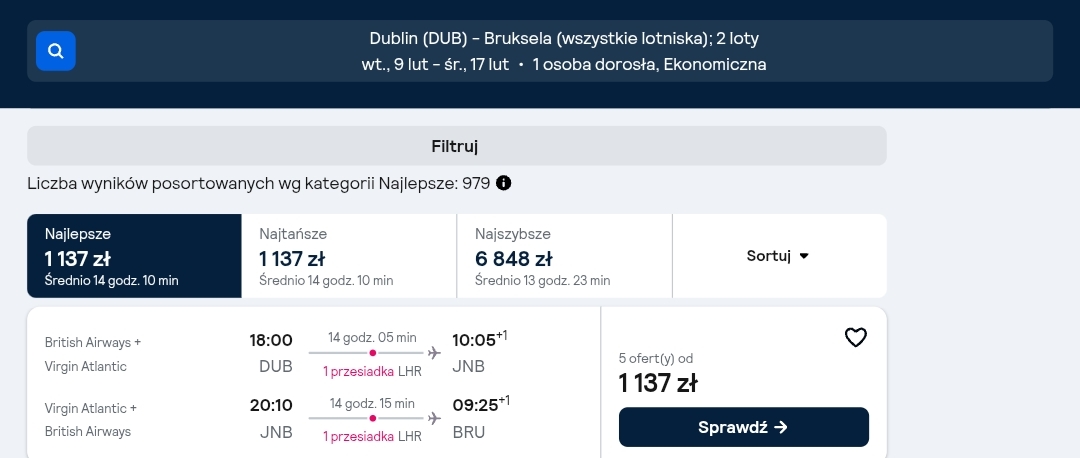
Task: Click the travel dates wt., 9 lut – śr., 17 lut
Action: point(435,65)
